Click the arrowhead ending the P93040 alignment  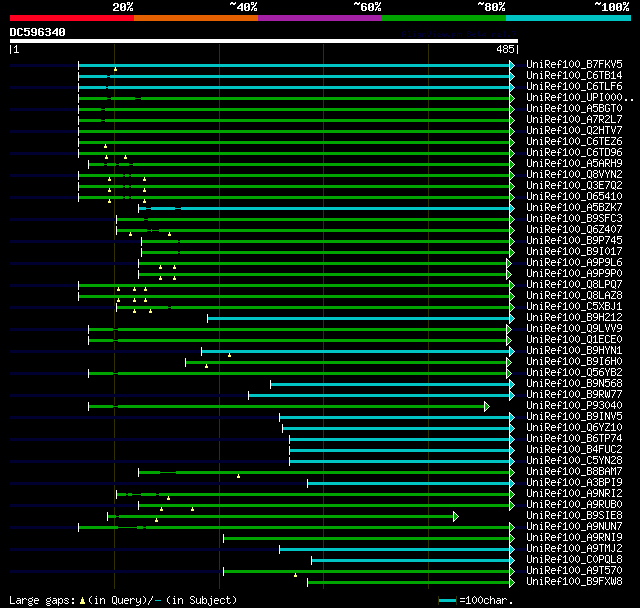click(487, 406)
